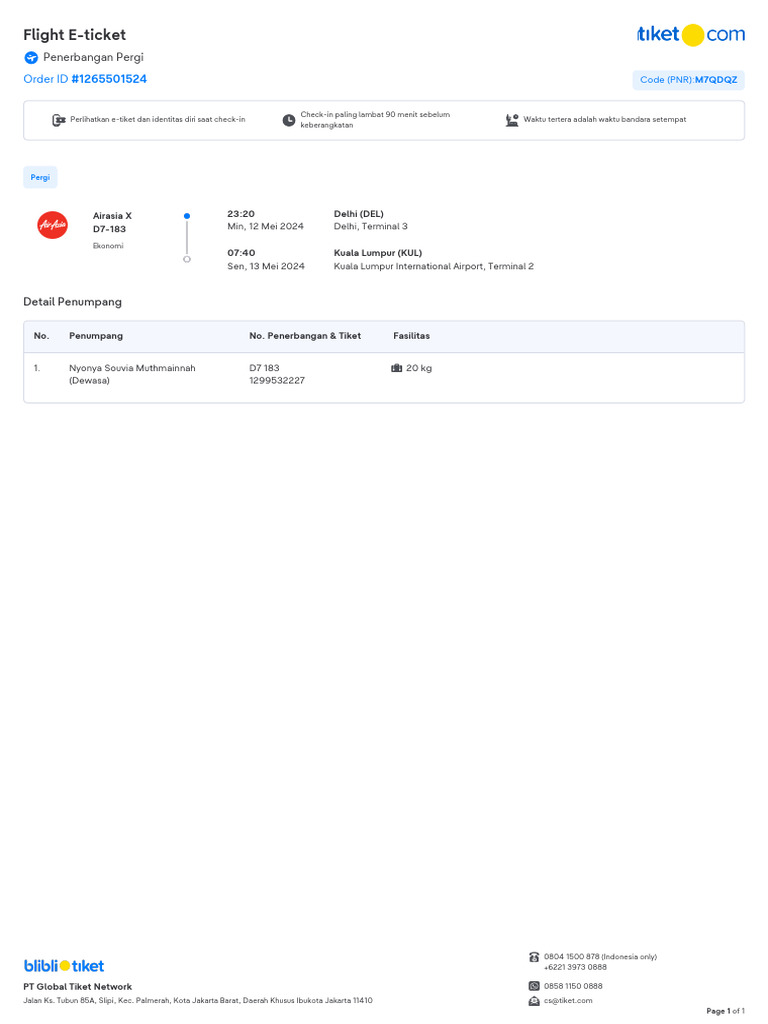Image resolution: width=768 pixels, height=1024 pixels.
Task: Click the No. Penerbangan & Tiket header
Action: (x=305, y=336)
